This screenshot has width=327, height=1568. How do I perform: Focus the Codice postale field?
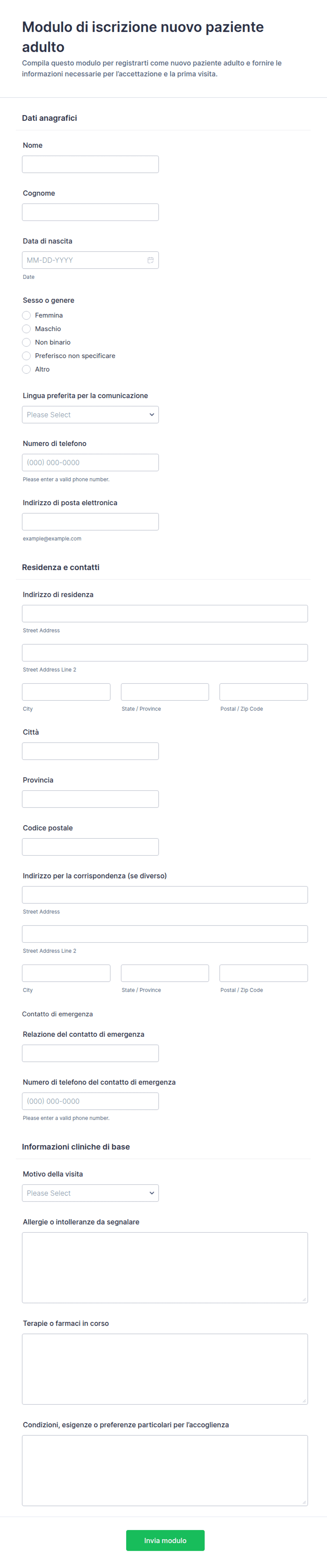tap(90, 847)
